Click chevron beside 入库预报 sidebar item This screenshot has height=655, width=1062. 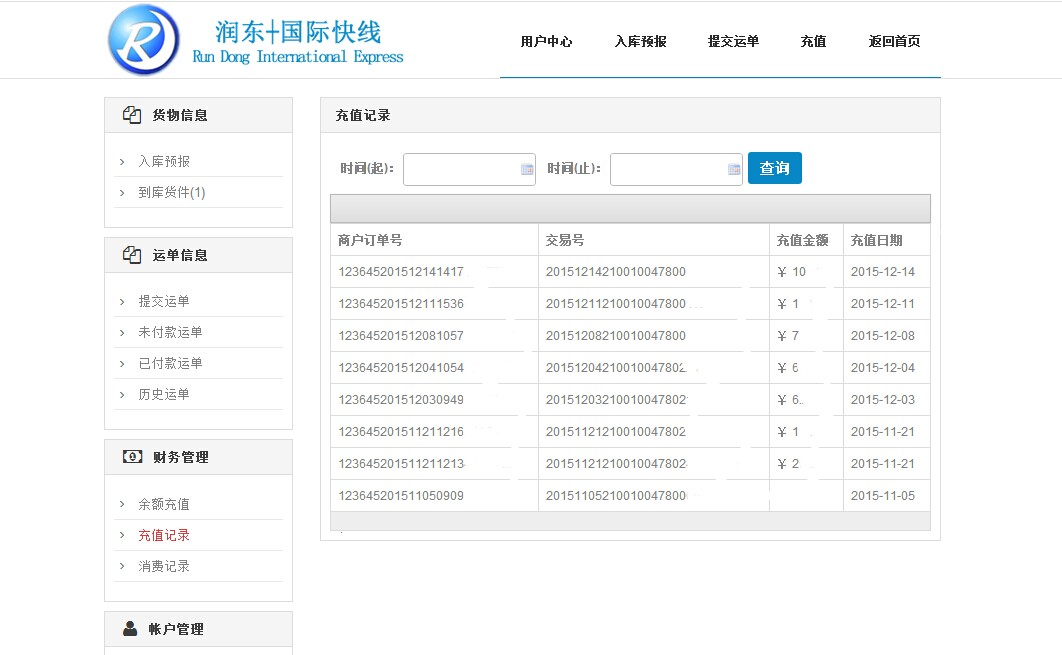pos(122,162)
